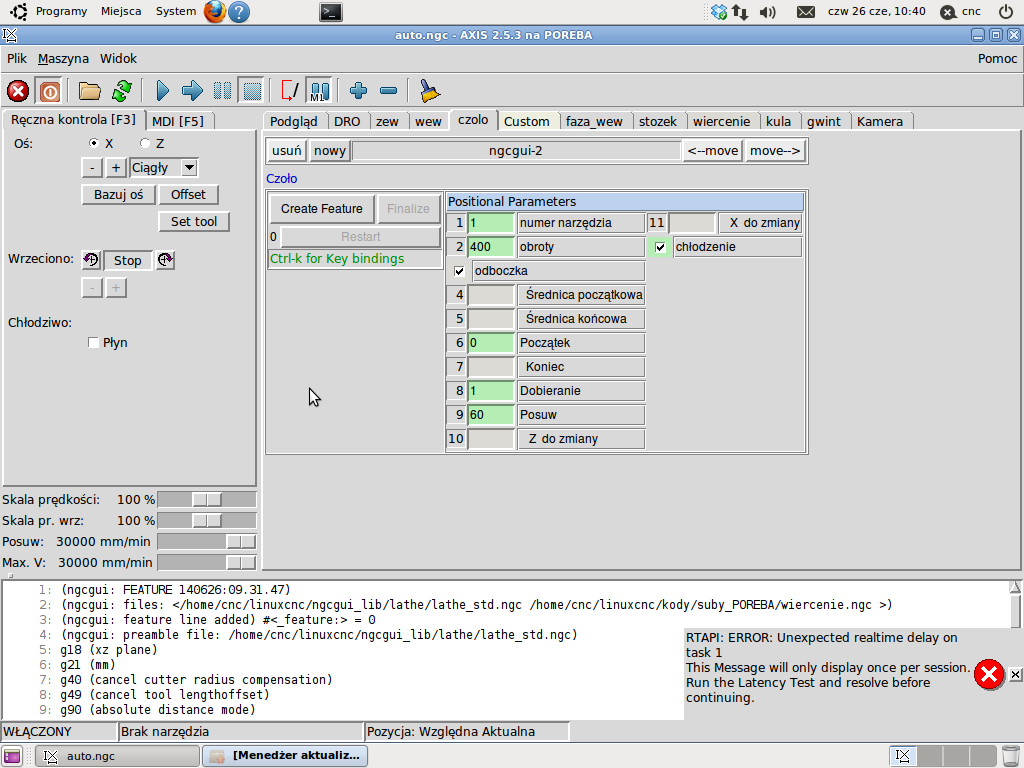Step forward with the blue arrow icon
Viewport: 1024px width, 768px height.
192,91
